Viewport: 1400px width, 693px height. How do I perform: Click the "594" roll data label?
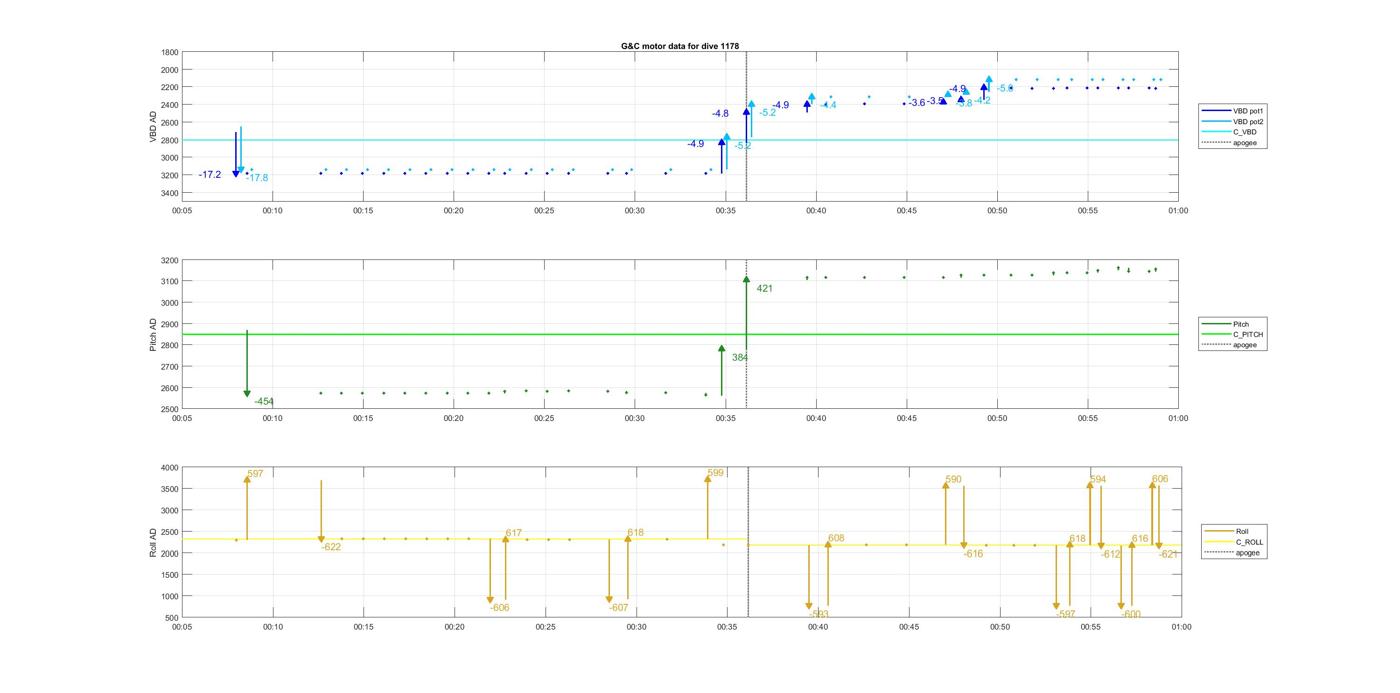(x=1098, y=480)
